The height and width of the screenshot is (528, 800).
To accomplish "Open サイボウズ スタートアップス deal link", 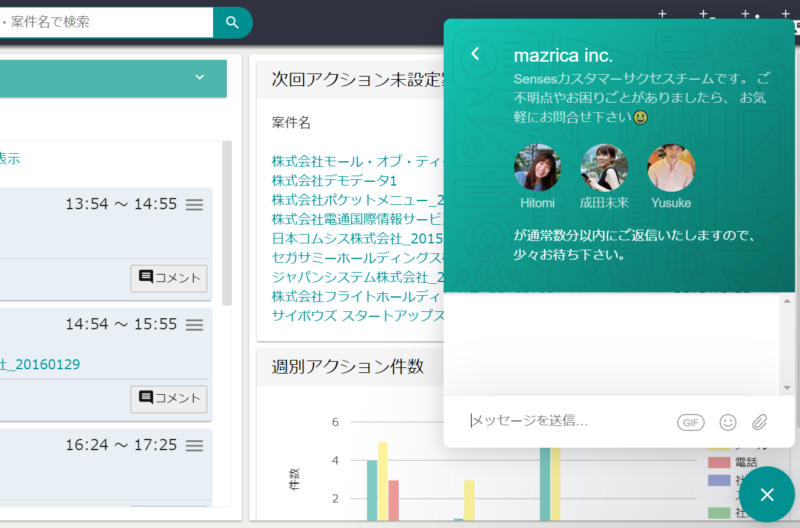I will (x=358, y=316).
